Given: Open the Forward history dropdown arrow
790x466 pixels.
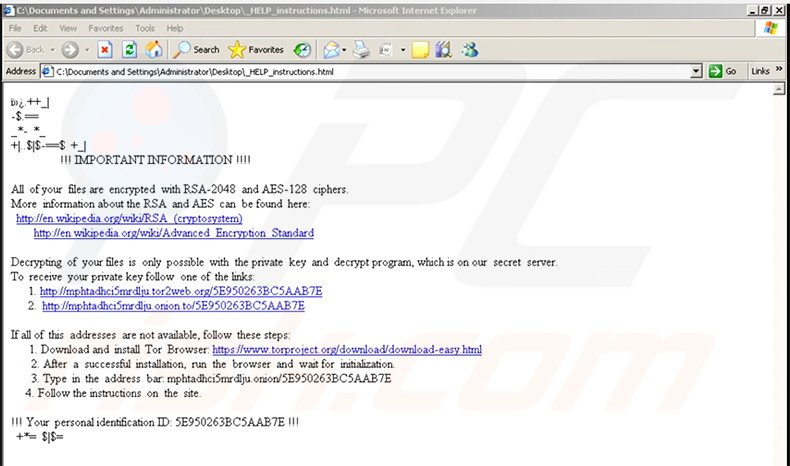Looking at the screenshot, I should [87, 50].
